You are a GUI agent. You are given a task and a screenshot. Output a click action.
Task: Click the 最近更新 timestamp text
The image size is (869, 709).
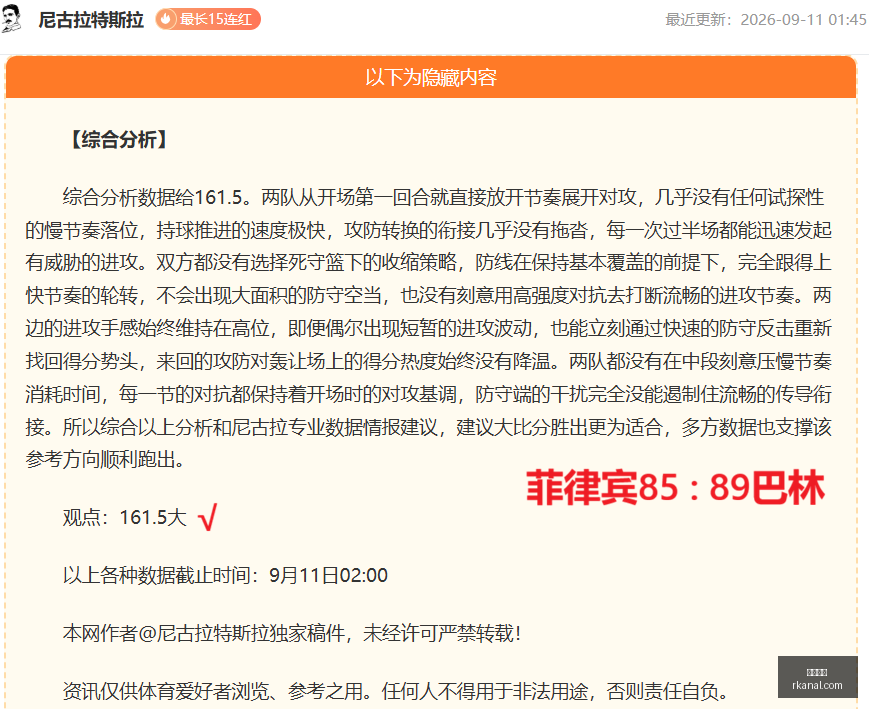[765, 20]
